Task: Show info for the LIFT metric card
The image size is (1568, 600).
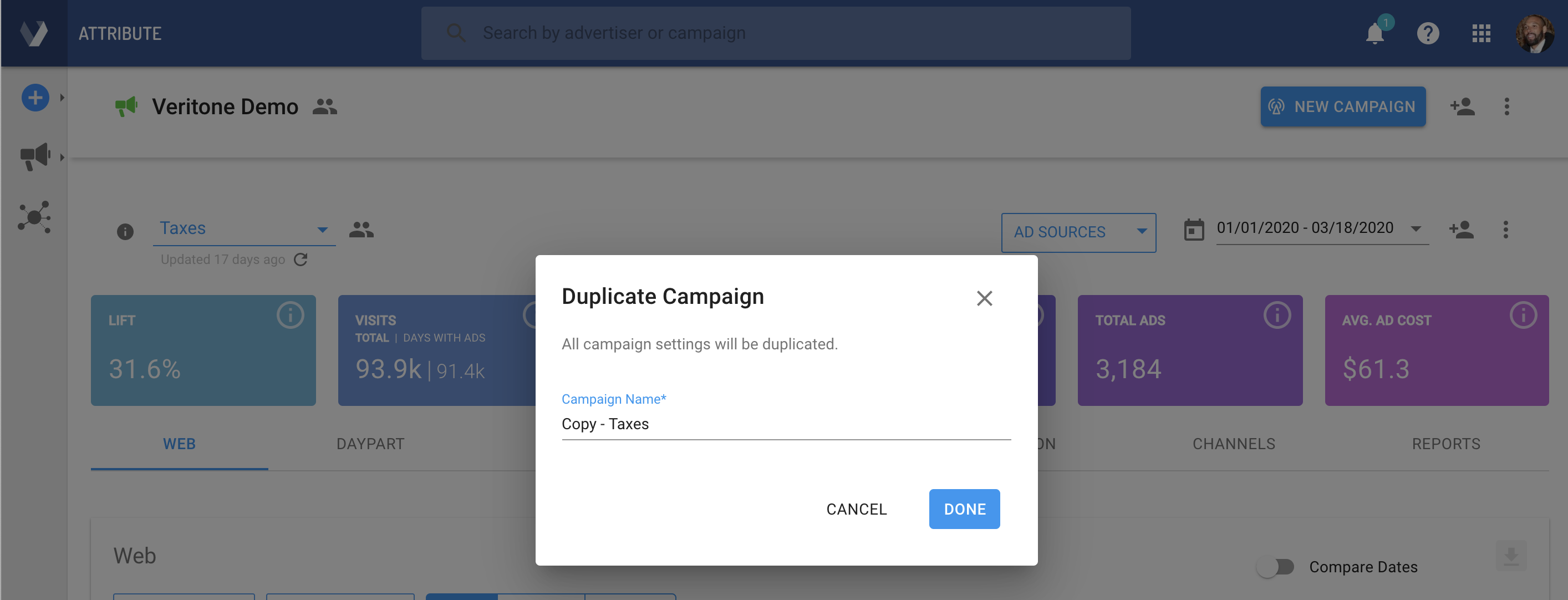Action: [291, 315]
